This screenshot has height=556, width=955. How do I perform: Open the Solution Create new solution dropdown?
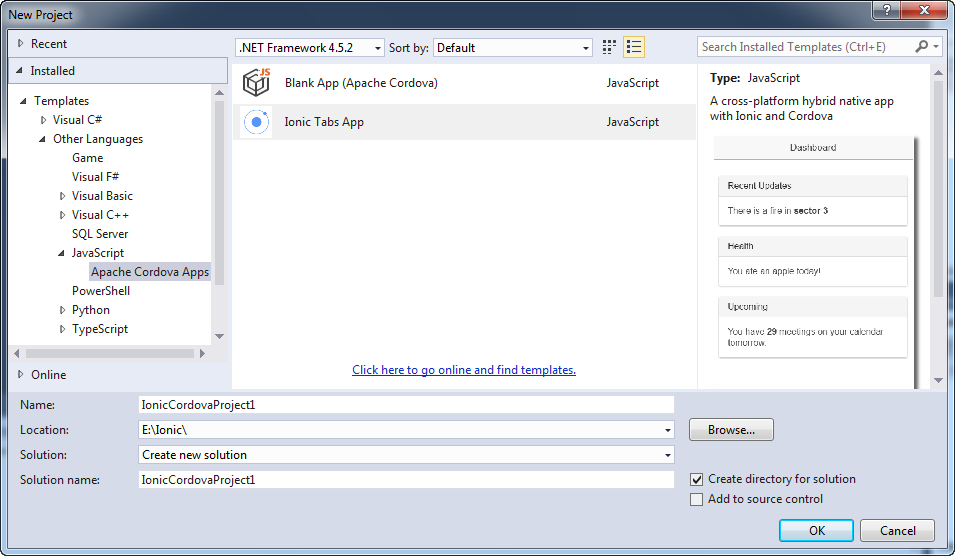point(668,455)
